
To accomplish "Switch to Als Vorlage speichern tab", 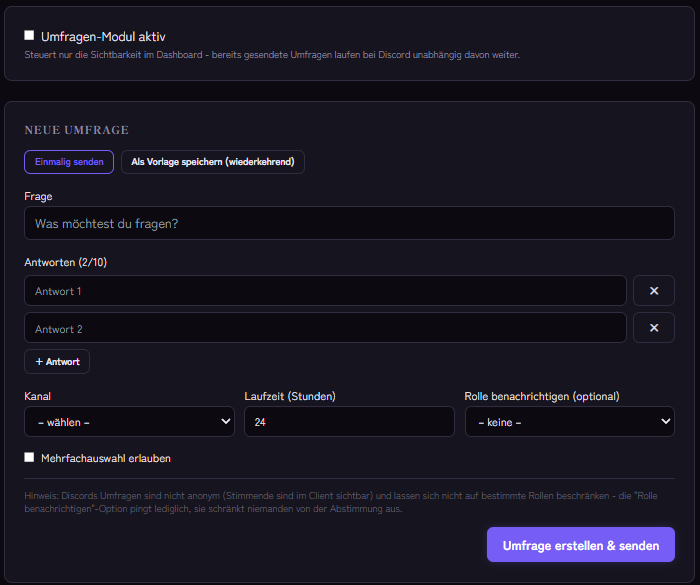I will point(213,162).
